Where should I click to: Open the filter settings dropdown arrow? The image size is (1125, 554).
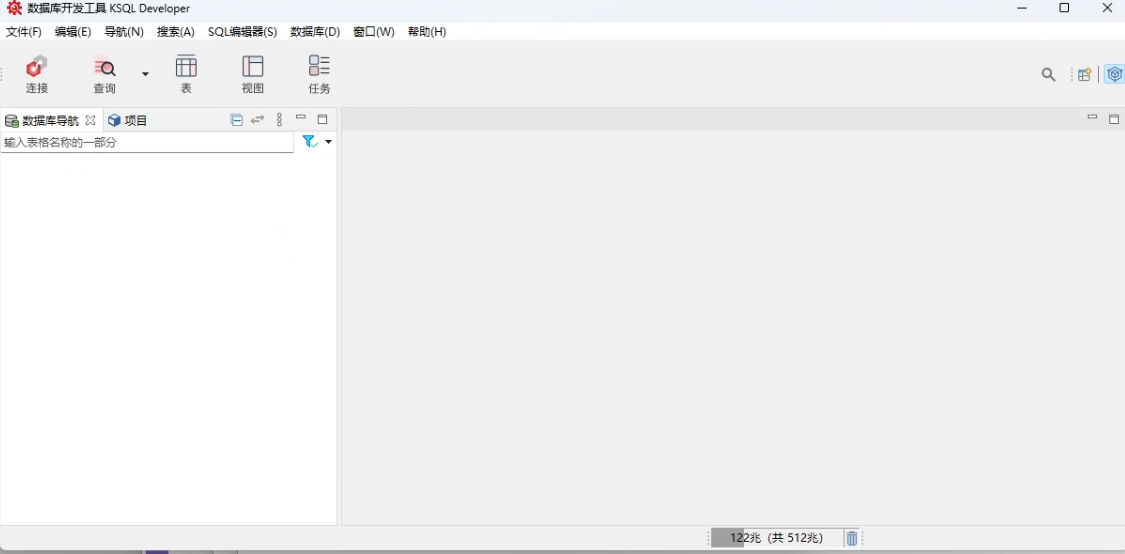click(x=328, y=142)
